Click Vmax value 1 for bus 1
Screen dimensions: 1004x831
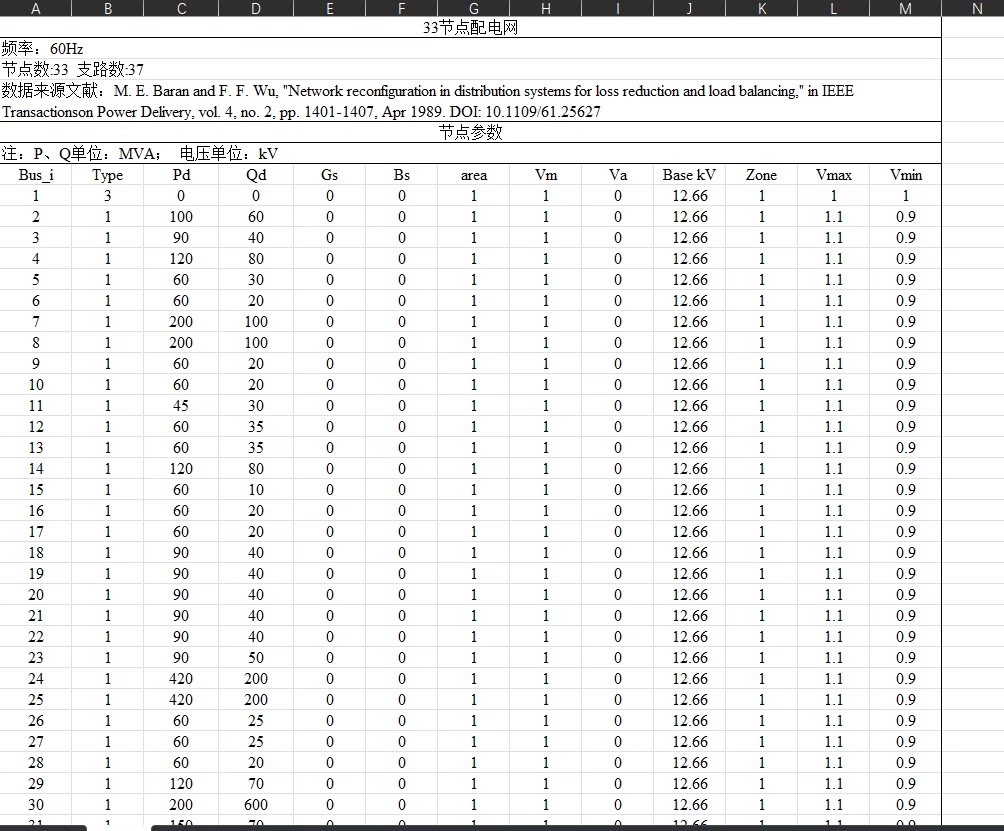pos(834,196)
